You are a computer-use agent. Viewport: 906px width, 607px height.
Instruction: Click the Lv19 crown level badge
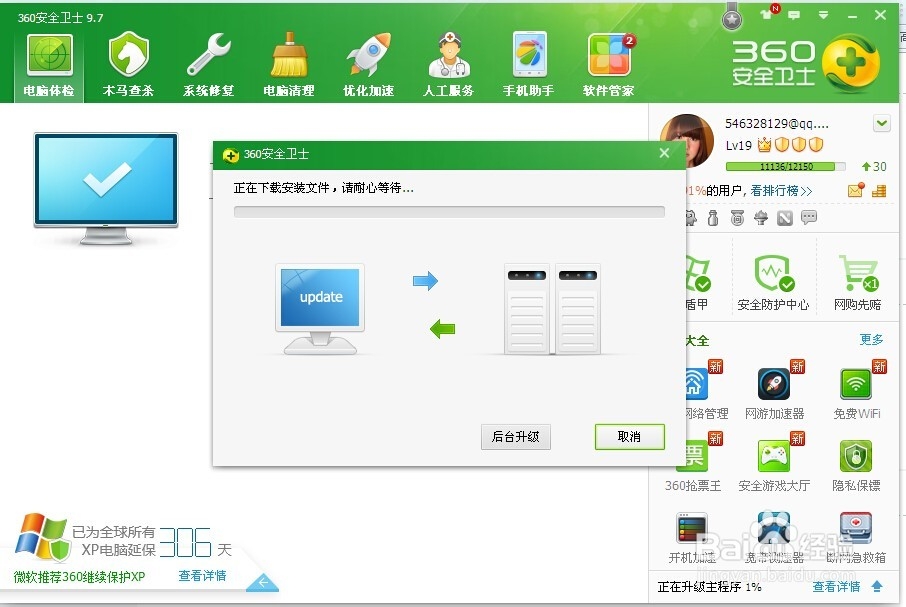point(764,144)
